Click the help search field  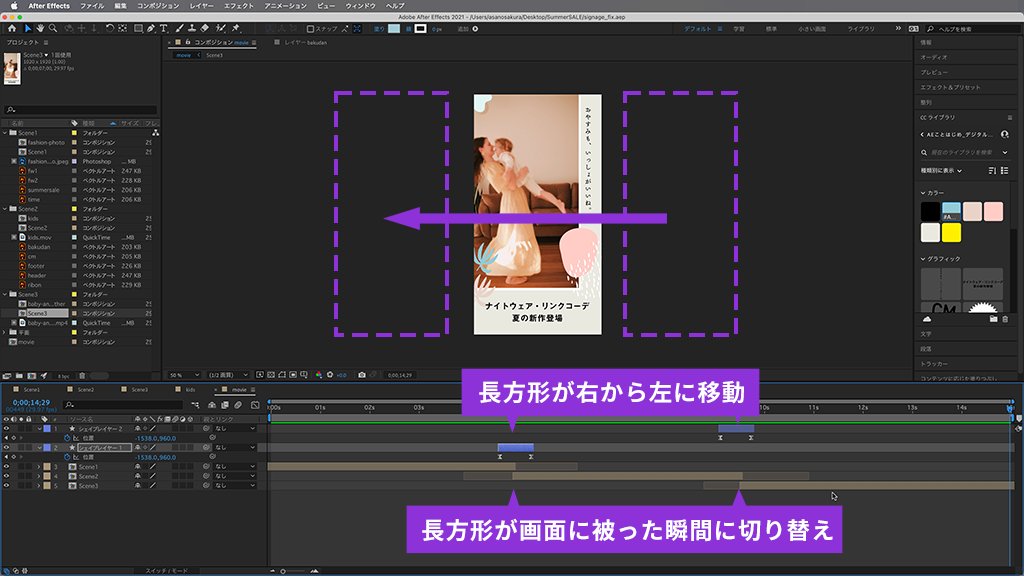[973, 29]
